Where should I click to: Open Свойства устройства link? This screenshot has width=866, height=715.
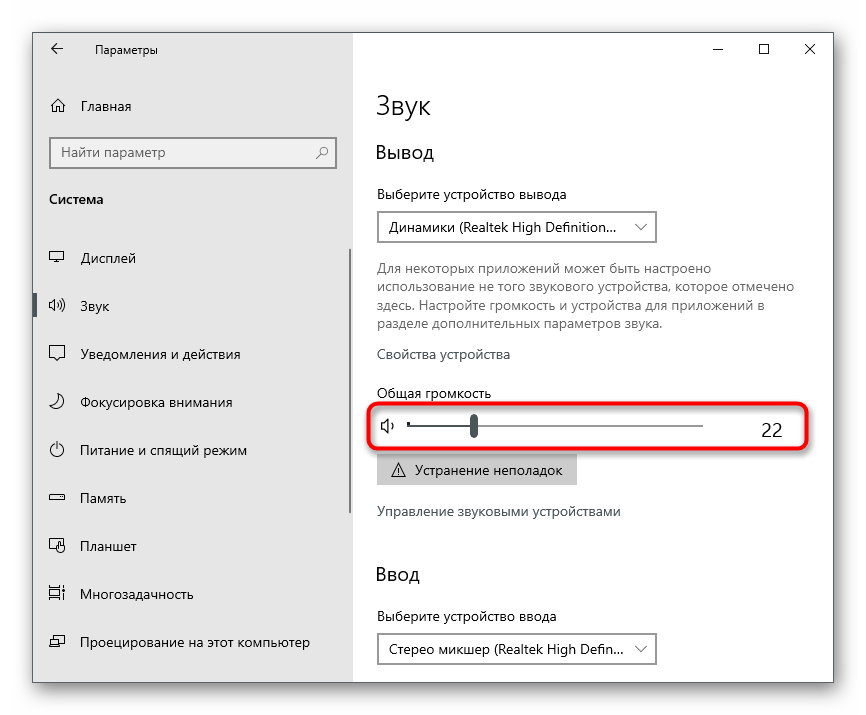pos(443,354)
